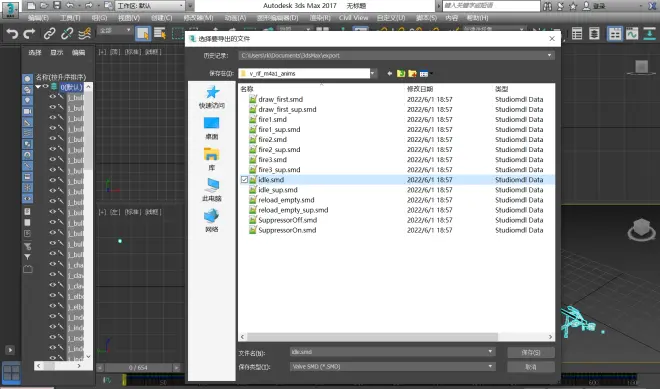Click the back arrow in export dialog
This screenshot has height=389, width=660.
(389, 74)
